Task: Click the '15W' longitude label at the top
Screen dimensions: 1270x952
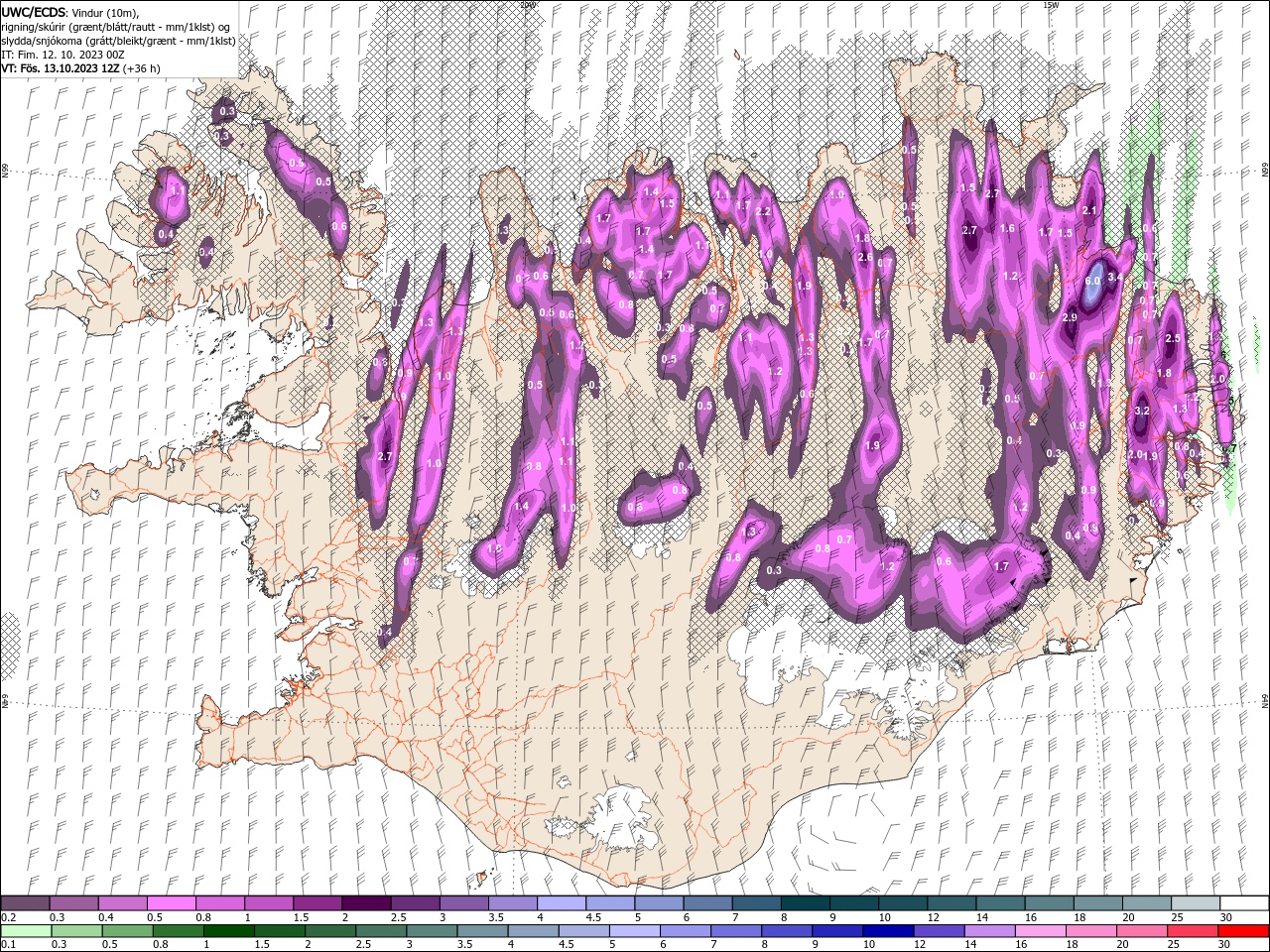Action: click(1051, 5)
